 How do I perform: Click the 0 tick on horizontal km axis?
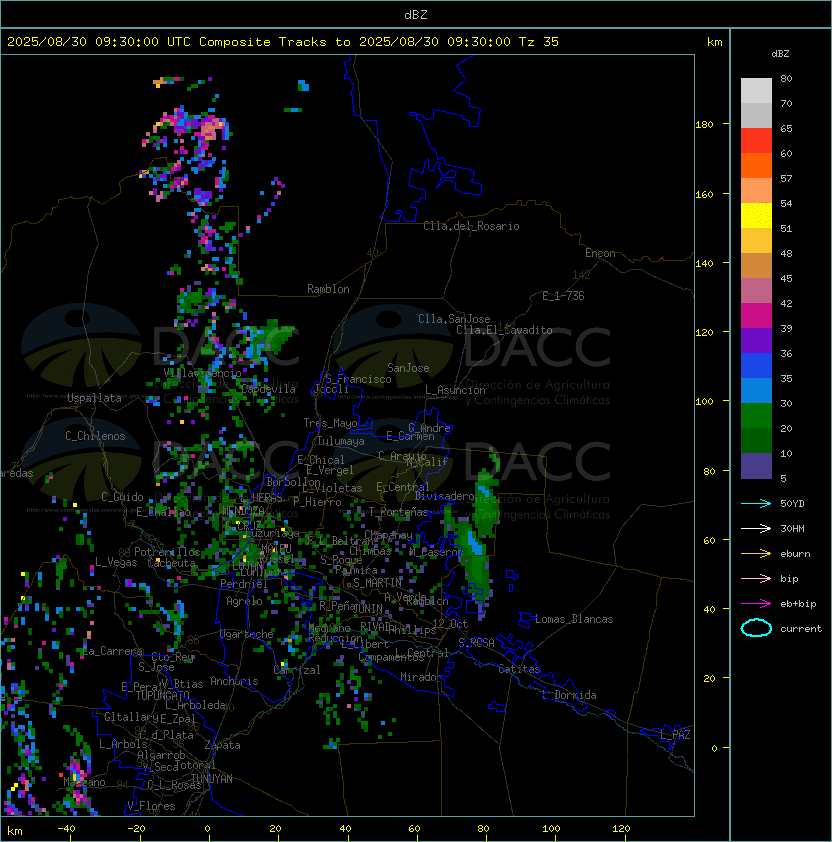[x=207, y=829]
